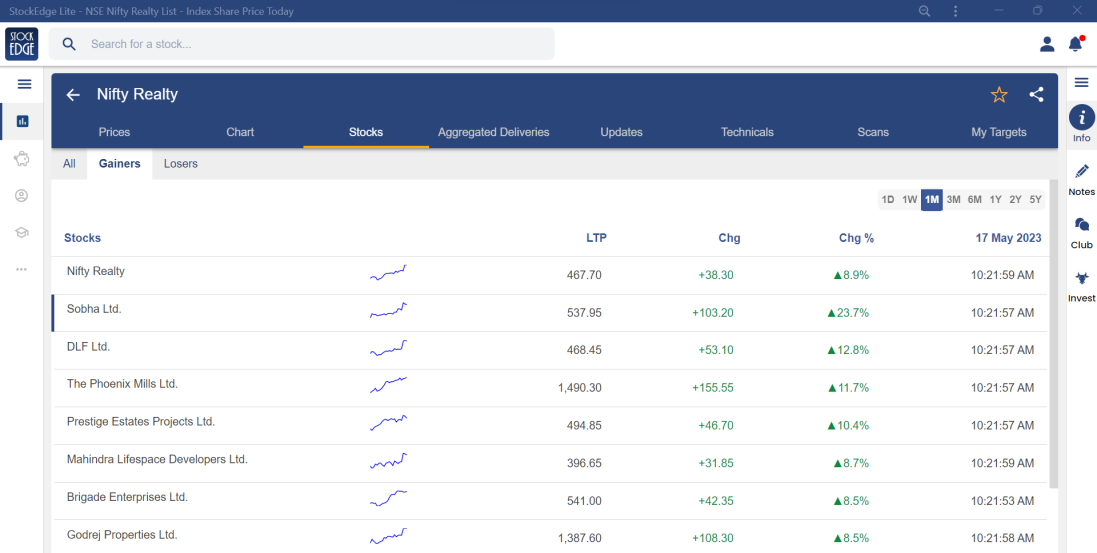Open the Aggregated Deliveries tab

tap(493, 132)
